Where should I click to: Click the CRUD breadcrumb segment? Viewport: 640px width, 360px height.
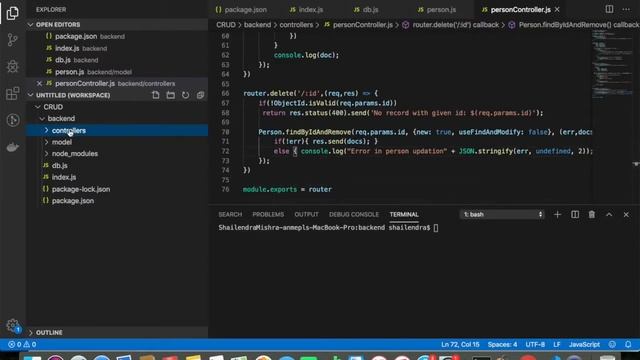tap(226, 25)
